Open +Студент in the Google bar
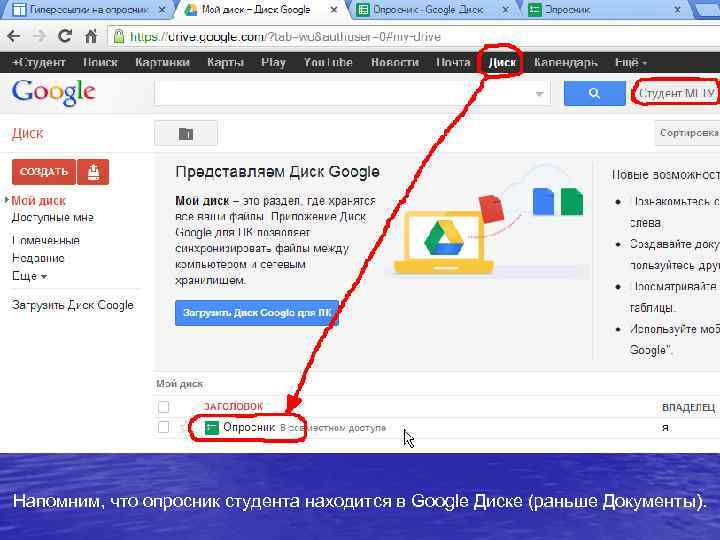 tap(39, 62)
